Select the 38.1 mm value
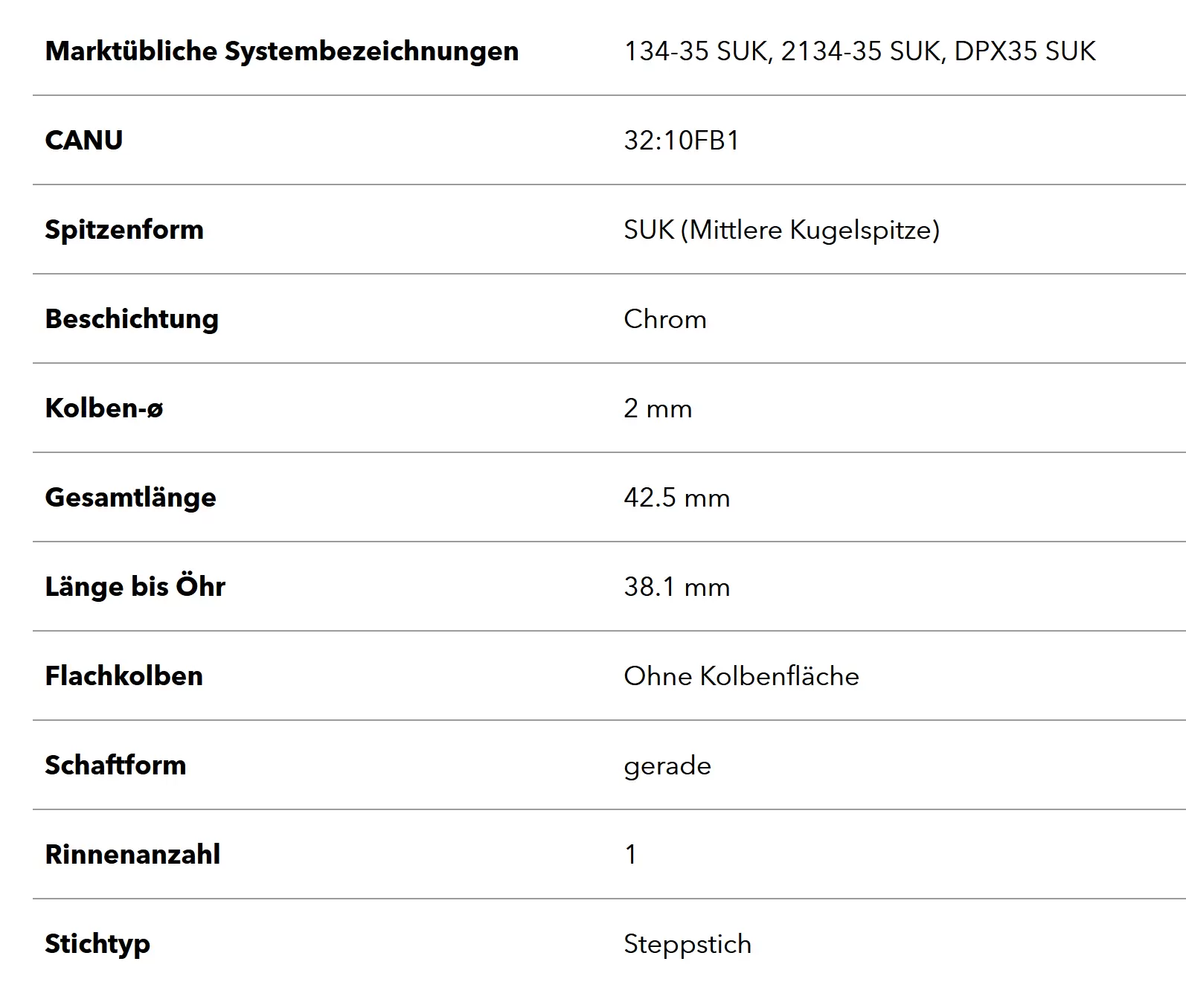This screenshot has height=1008, width=1186. (677, 587)
